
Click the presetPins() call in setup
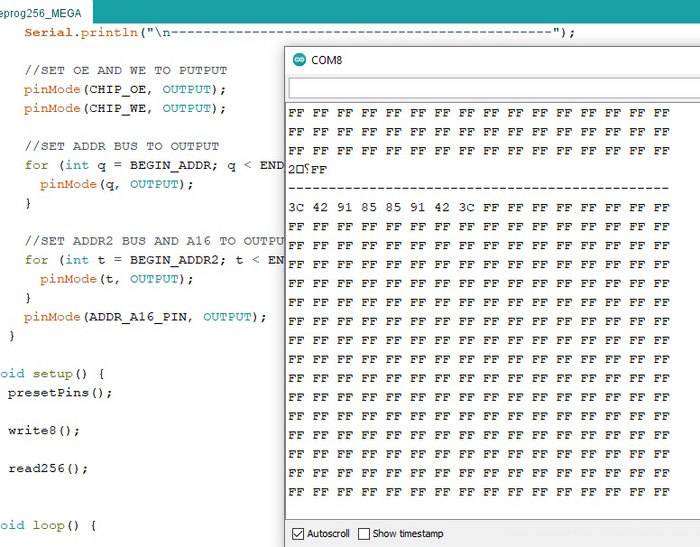pyautogui.click(x=60, y=393)
